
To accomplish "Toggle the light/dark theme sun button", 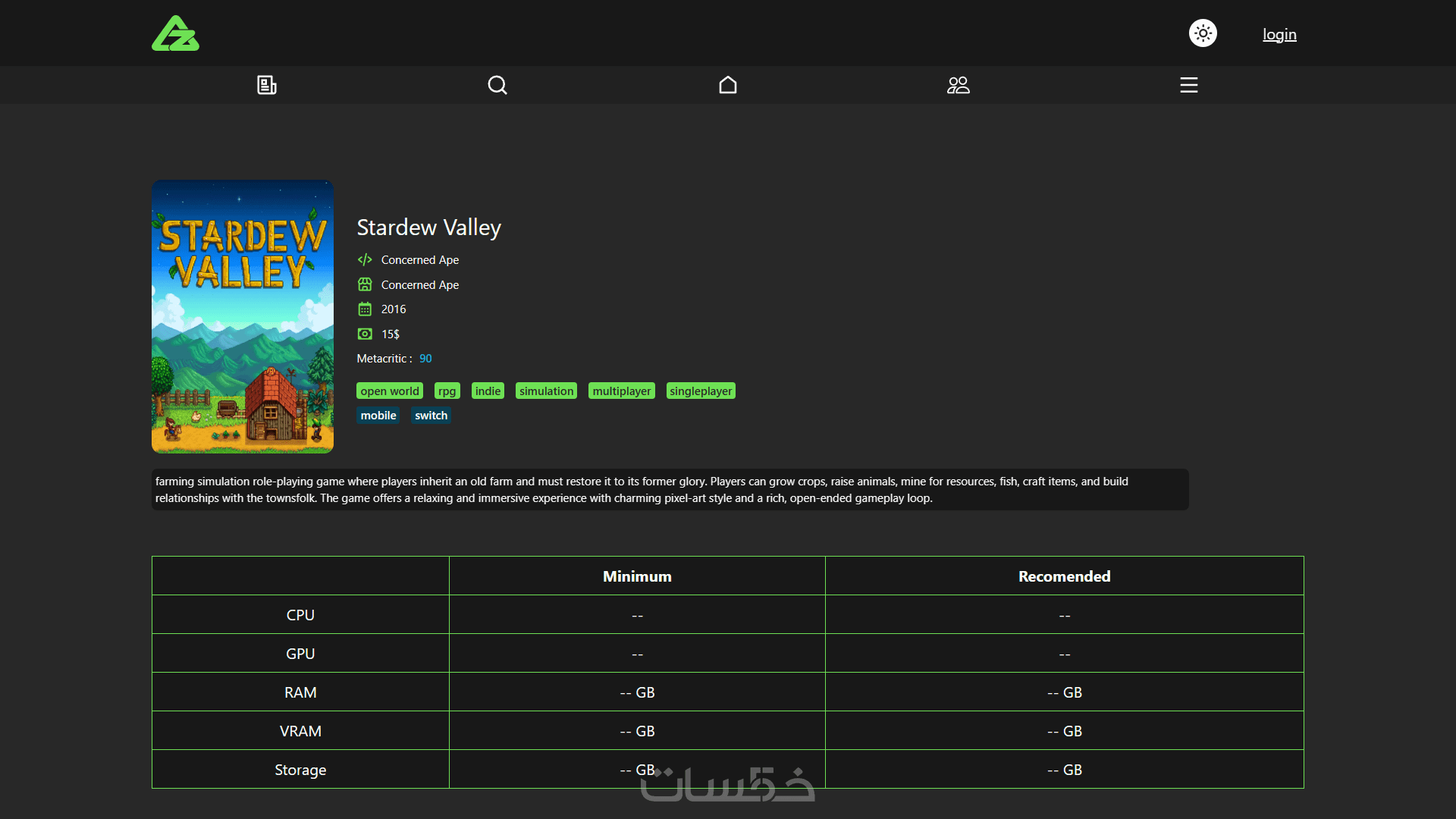I will [1203, 33].
